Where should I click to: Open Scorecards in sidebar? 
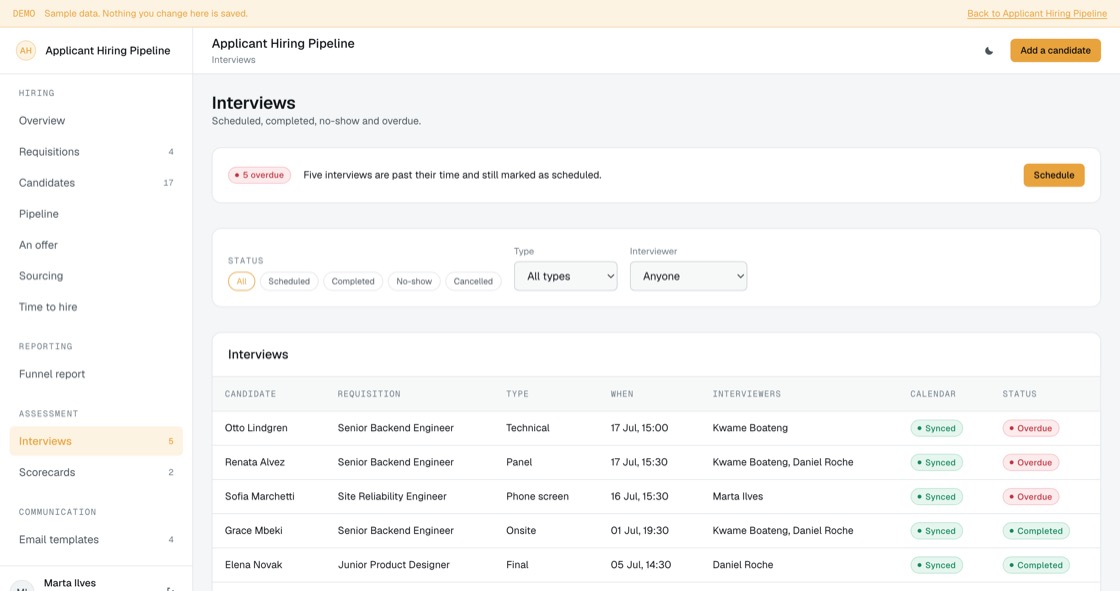point(96,472)
